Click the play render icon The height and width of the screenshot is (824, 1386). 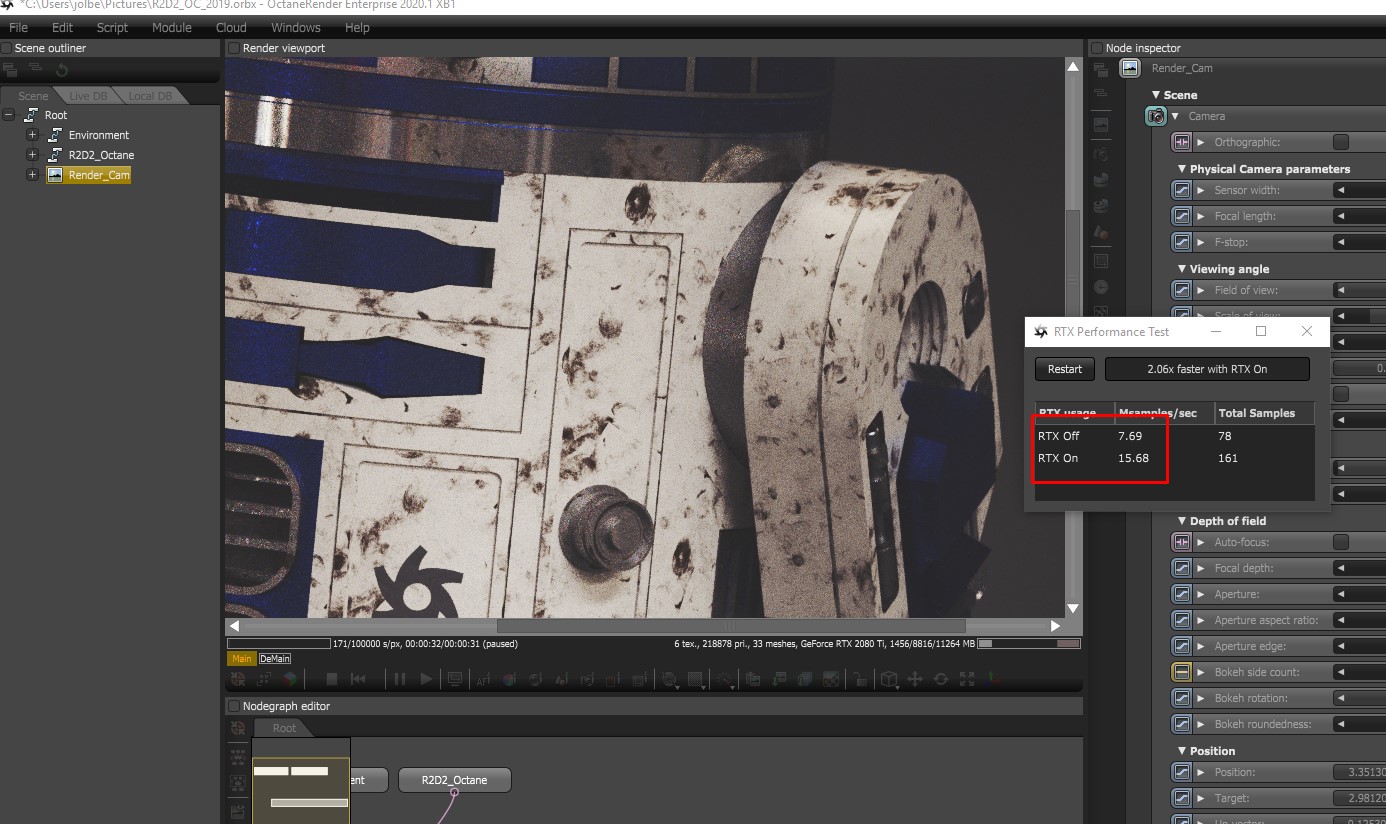pyautogui.click(x=426, y=679)
